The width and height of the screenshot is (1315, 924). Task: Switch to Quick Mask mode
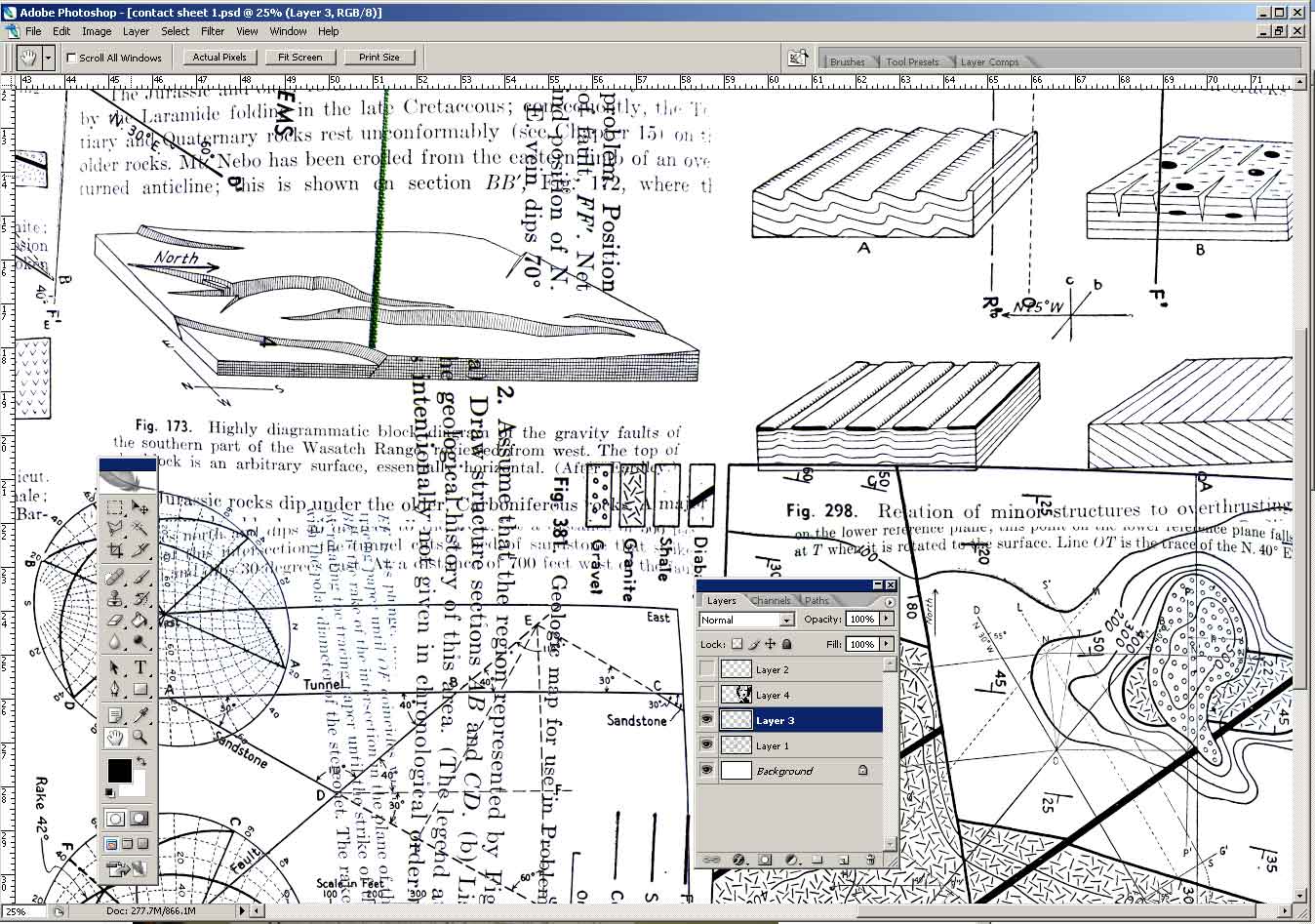click(x=139, y=819)
